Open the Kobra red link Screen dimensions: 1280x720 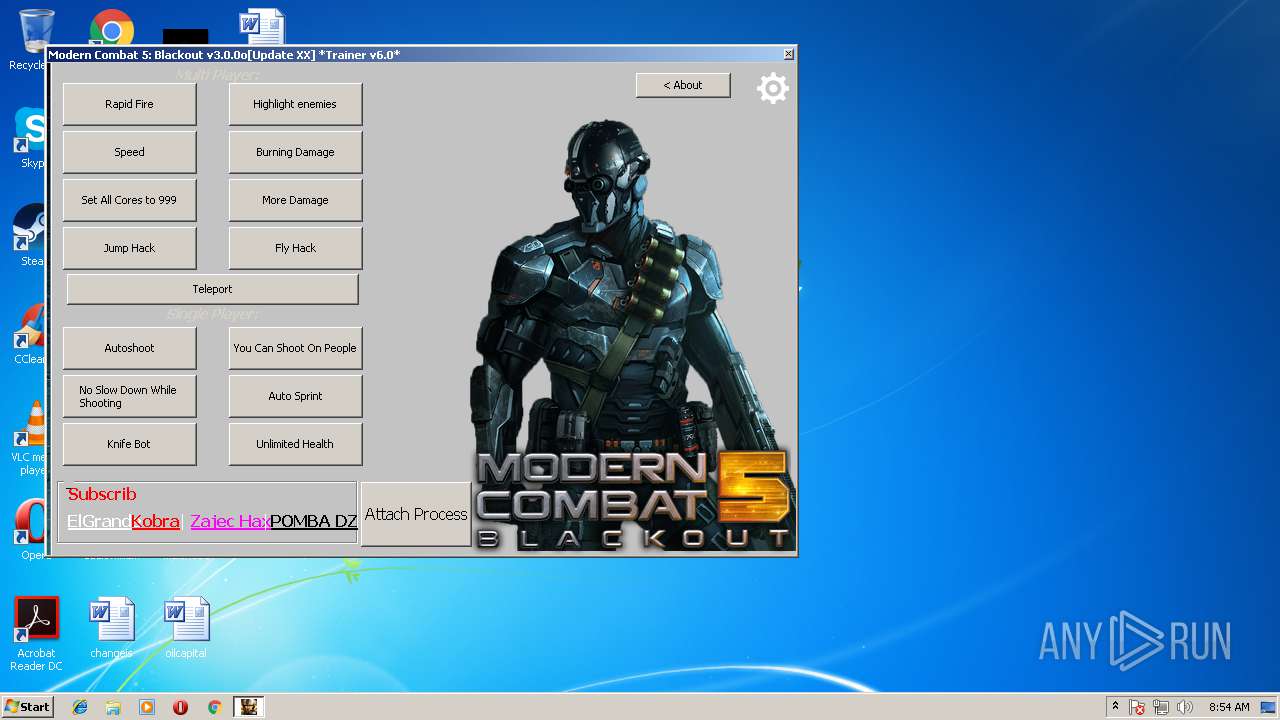coord(155,521)
